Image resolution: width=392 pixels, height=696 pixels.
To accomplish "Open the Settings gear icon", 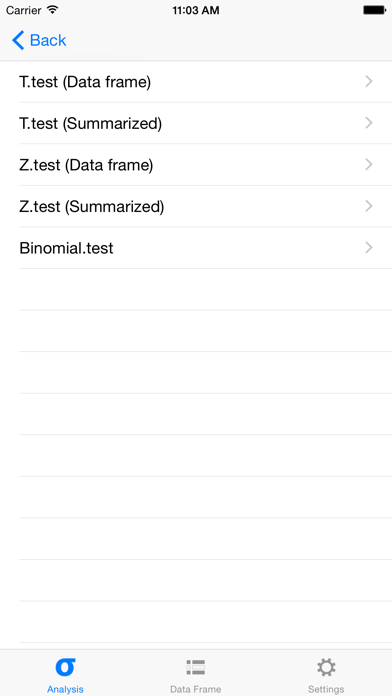I will pyautogui.click(x=326, y=667).
